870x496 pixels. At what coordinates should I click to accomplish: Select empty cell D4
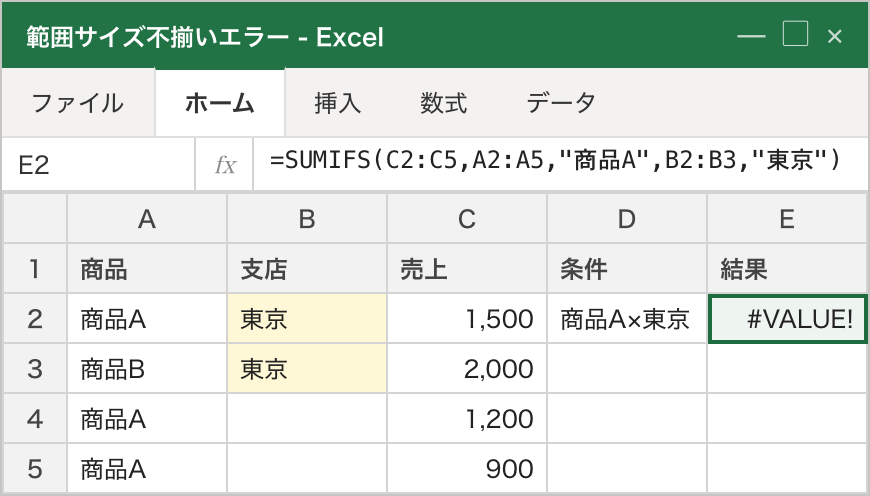coord(626,418)
